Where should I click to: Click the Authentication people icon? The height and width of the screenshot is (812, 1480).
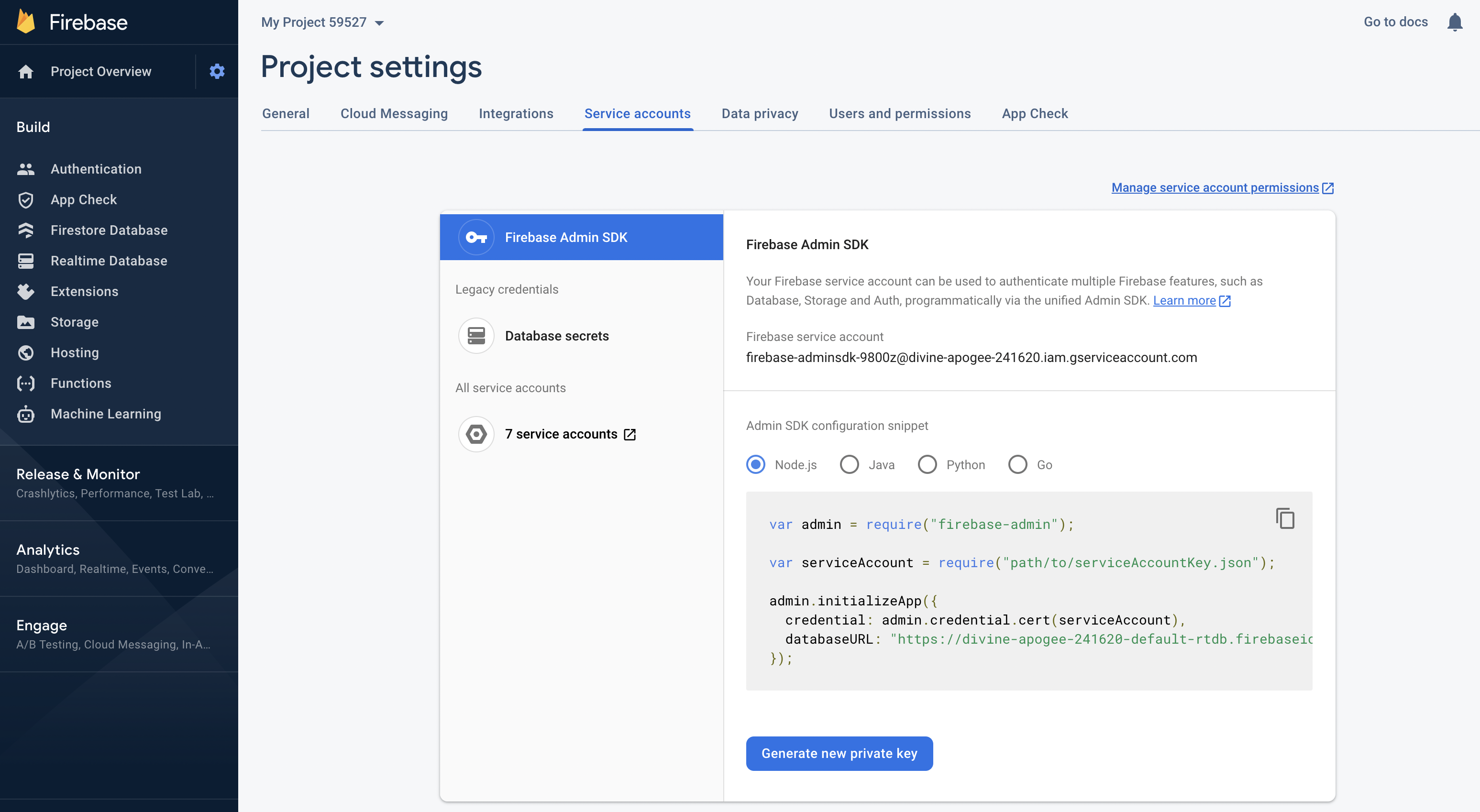[25, 169]
